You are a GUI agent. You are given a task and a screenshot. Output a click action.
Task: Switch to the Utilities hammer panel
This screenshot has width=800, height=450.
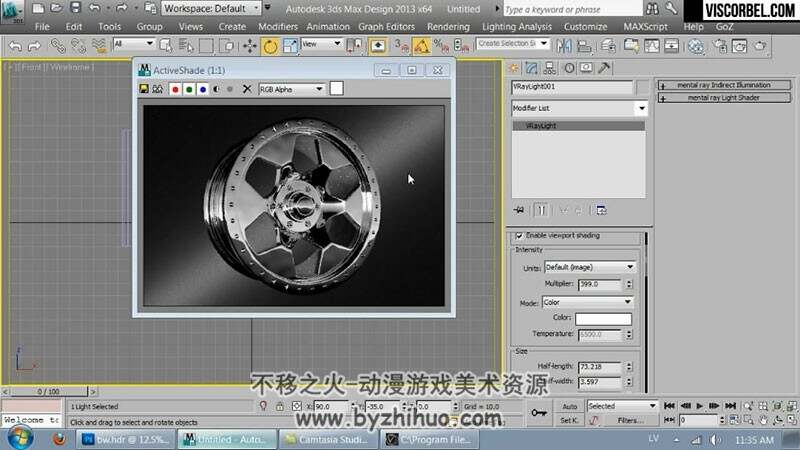(x=604, y=68)
